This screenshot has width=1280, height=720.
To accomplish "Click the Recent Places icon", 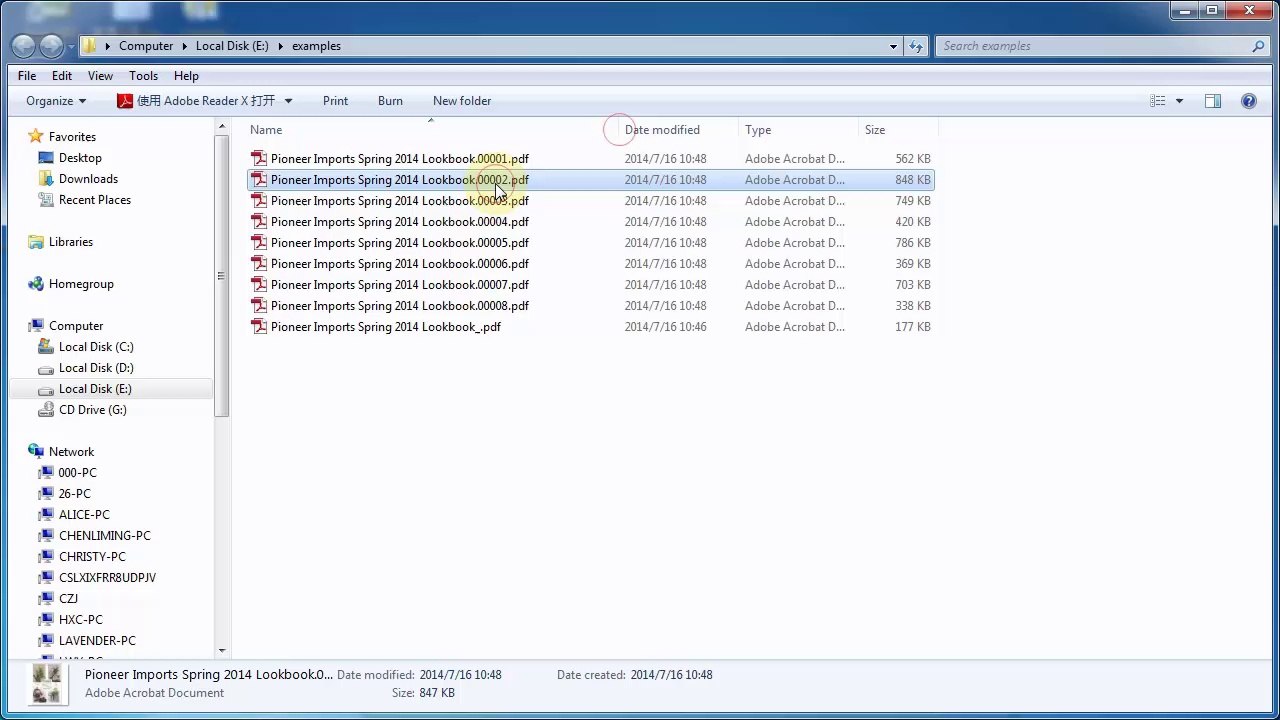I will pos(46,200).
